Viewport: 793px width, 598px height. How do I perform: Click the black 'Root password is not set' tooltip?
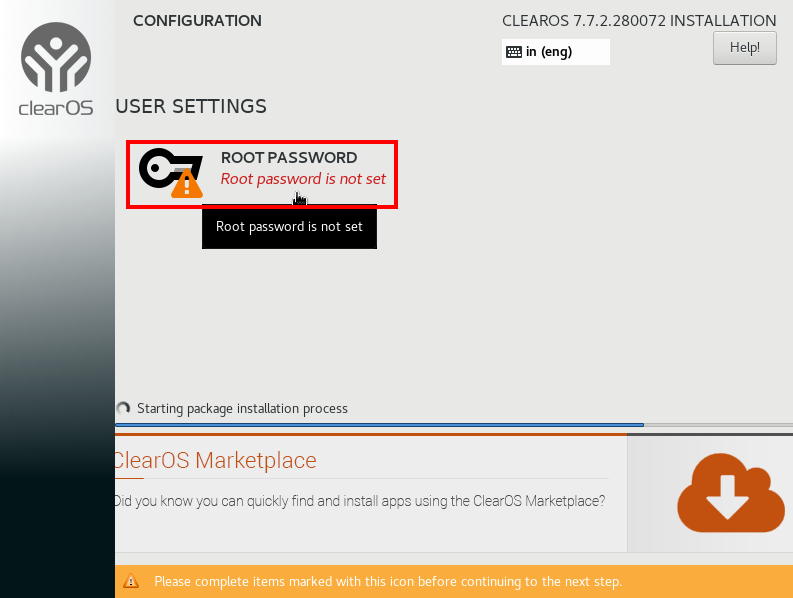289,227
